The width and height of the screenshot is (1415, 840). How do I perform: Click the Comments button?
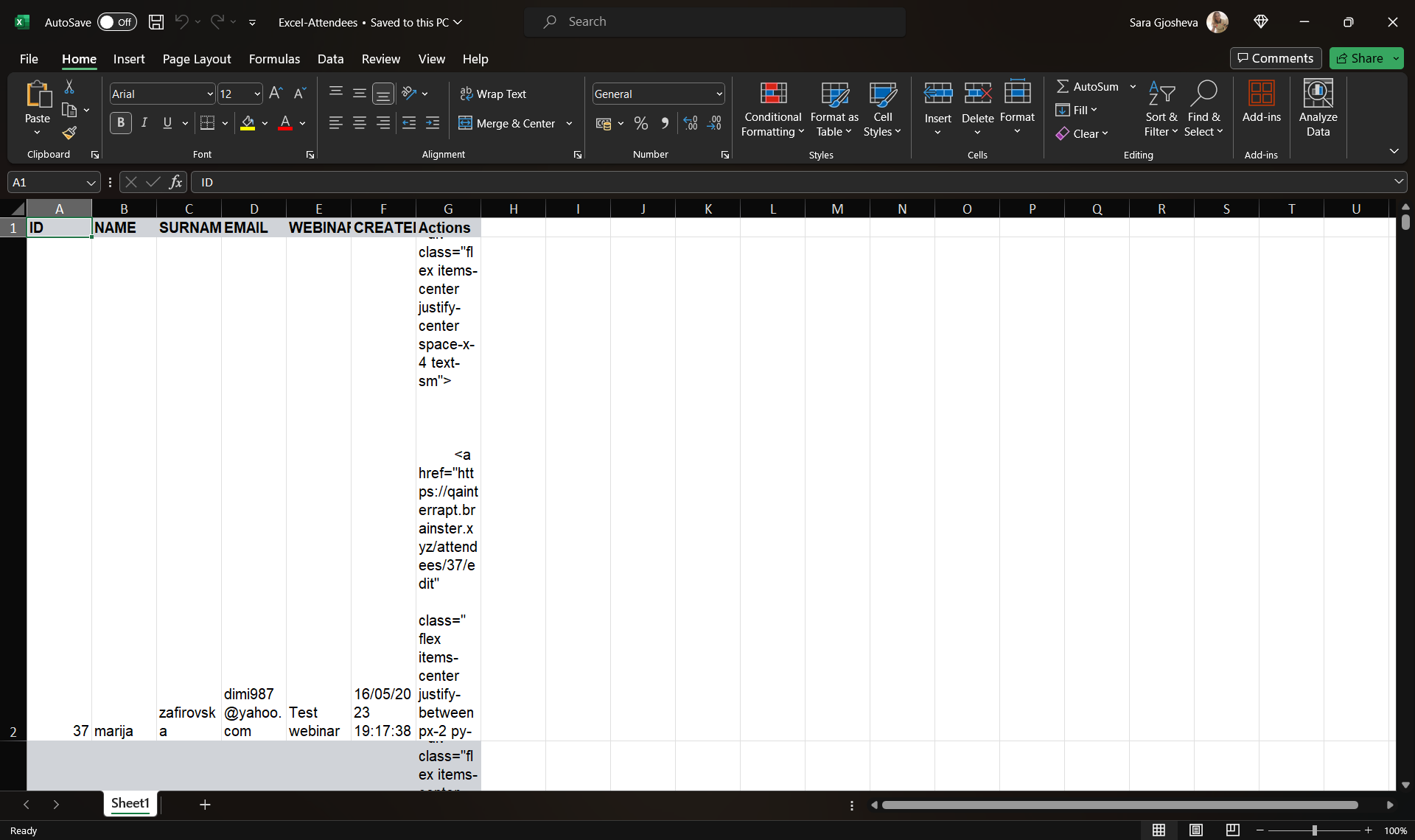[x=1275, y=58]
